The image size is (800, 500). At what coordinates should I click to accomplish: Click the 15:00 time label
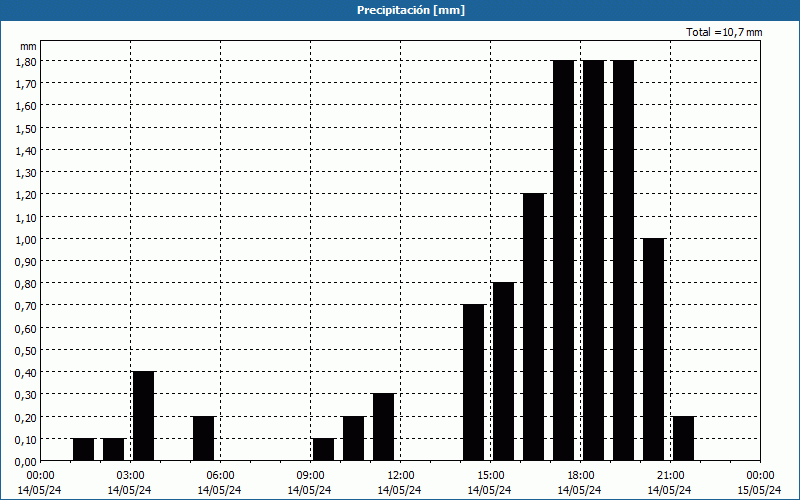tap(490, 476)
